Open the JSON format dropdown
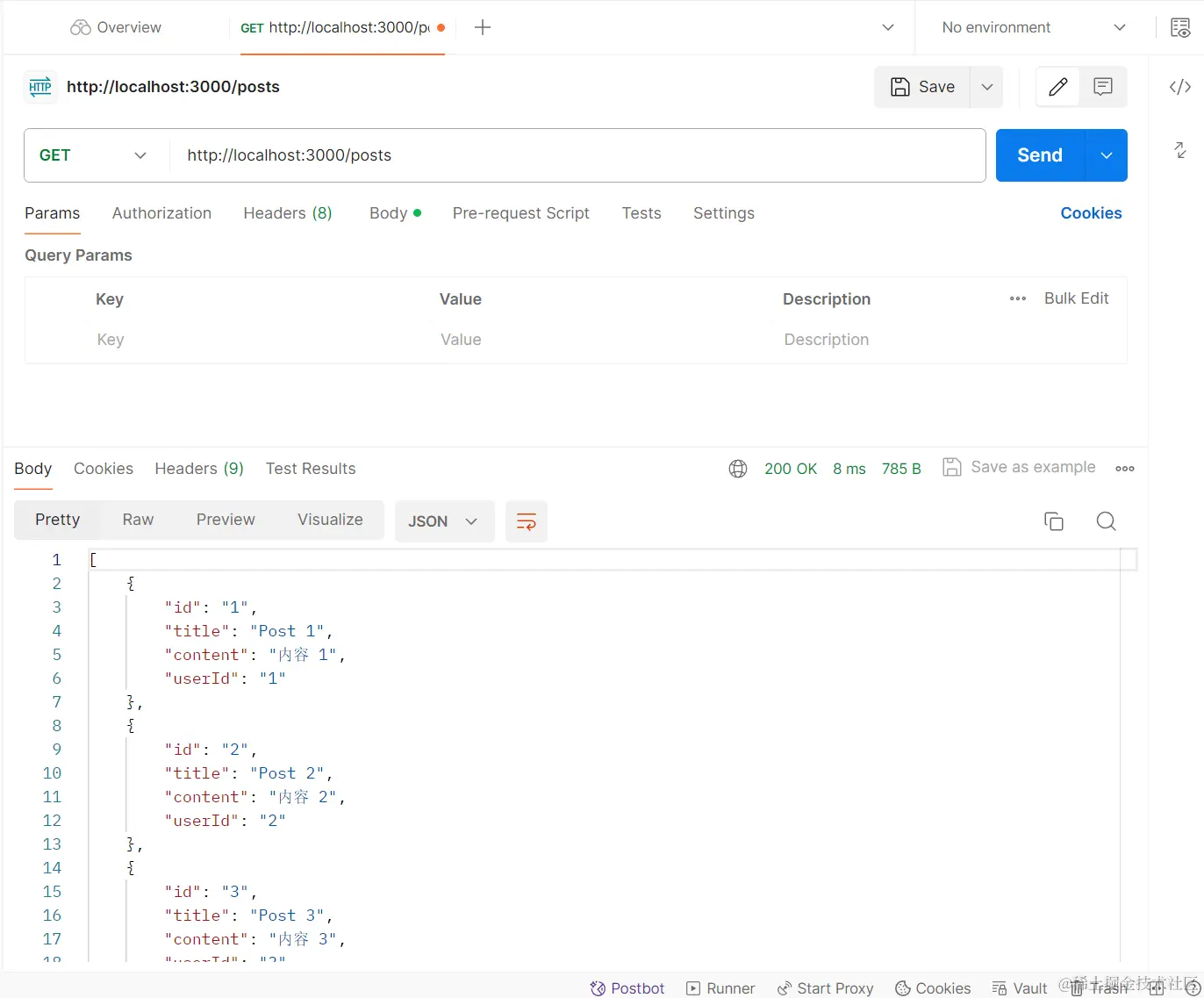Viewport: 1204px width, 998px height. [x=444, y=521]
